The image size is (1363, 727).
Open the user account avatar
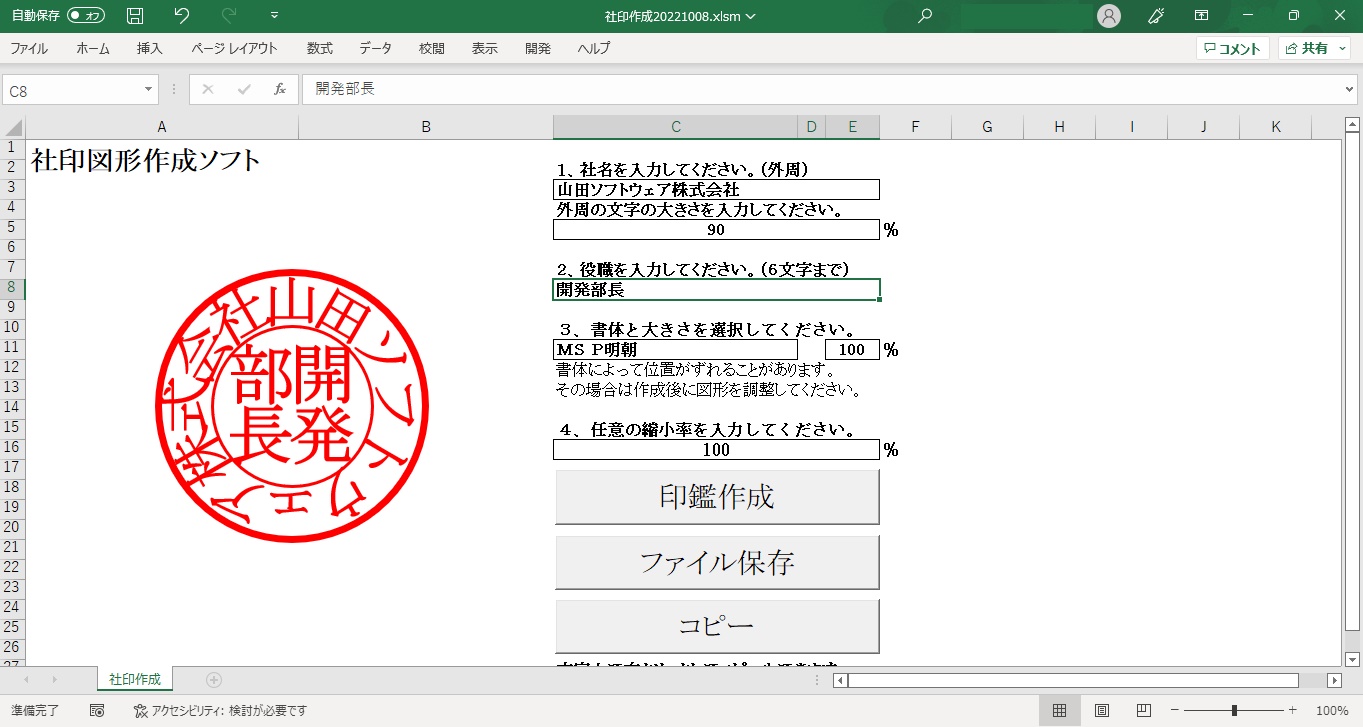(1108, 16)
